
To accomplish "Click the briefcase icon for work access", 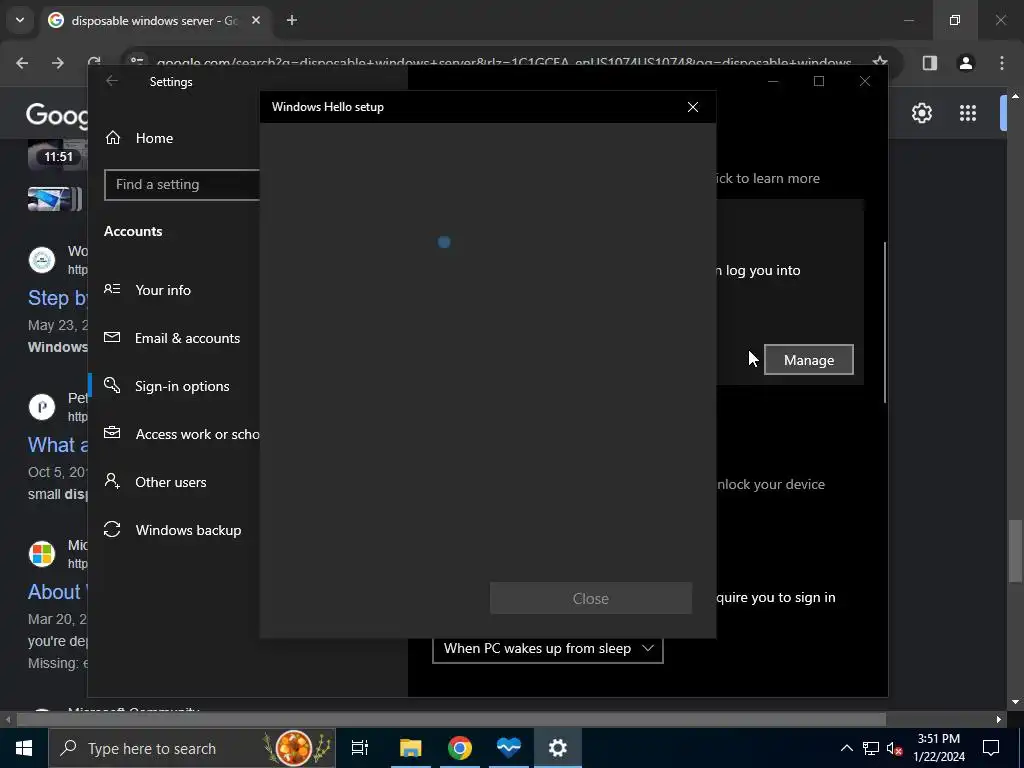I will (x=112, y=432).
